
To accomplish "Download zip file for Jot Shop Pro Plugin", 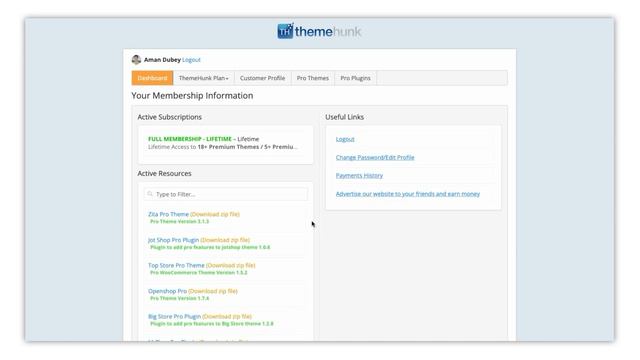I will click(225, 240).
